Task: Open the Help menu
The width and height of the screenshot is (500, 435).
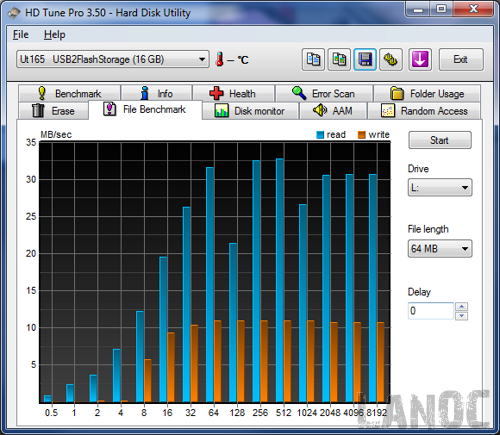Action: pos(54,35)
